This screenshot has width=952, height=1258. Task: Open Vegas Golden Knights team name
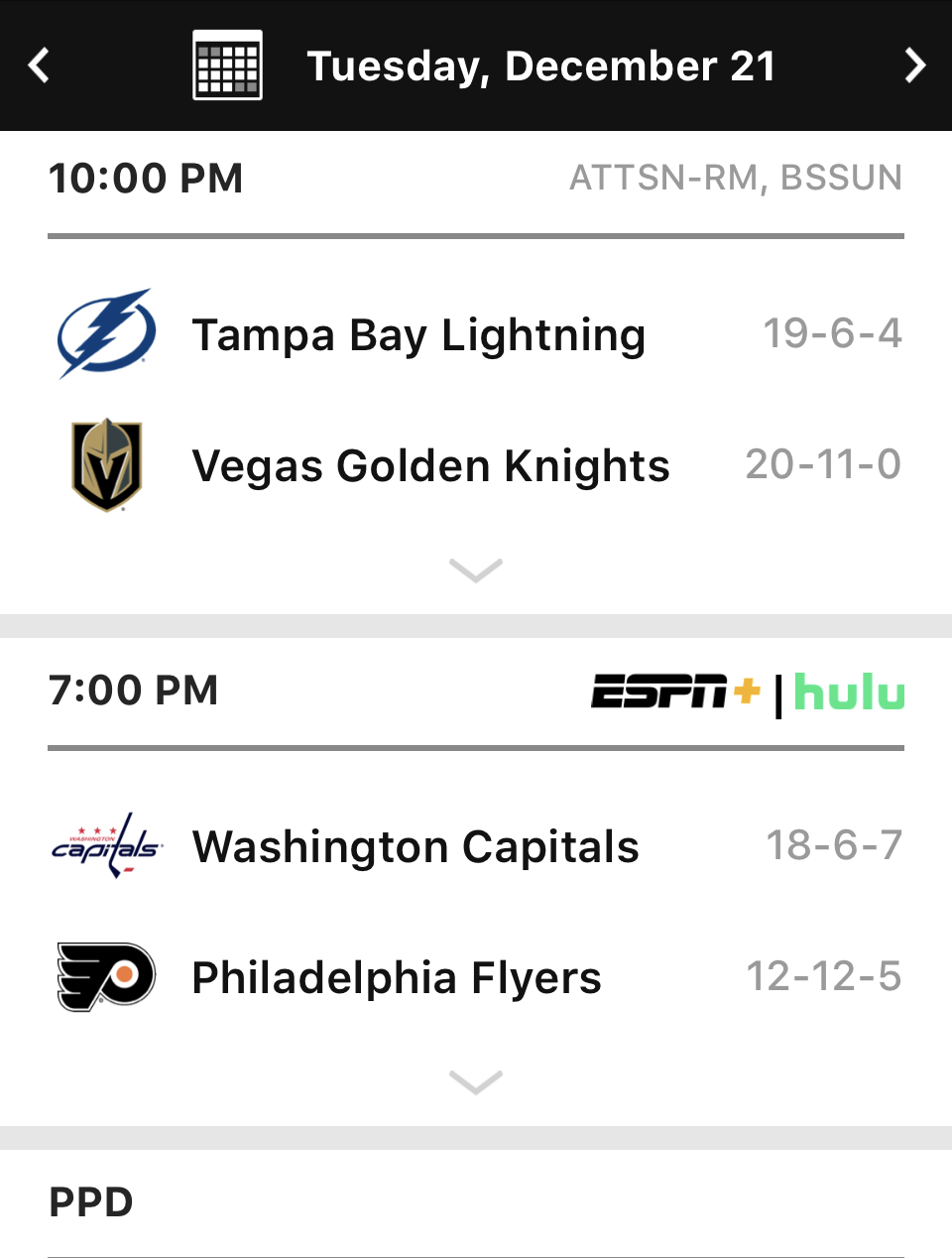430,466
